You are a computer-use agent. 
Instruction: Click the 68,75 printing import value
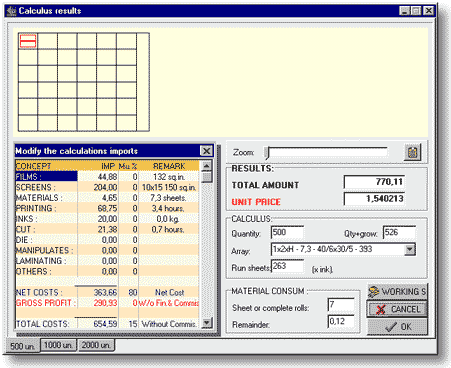(107, 208)
